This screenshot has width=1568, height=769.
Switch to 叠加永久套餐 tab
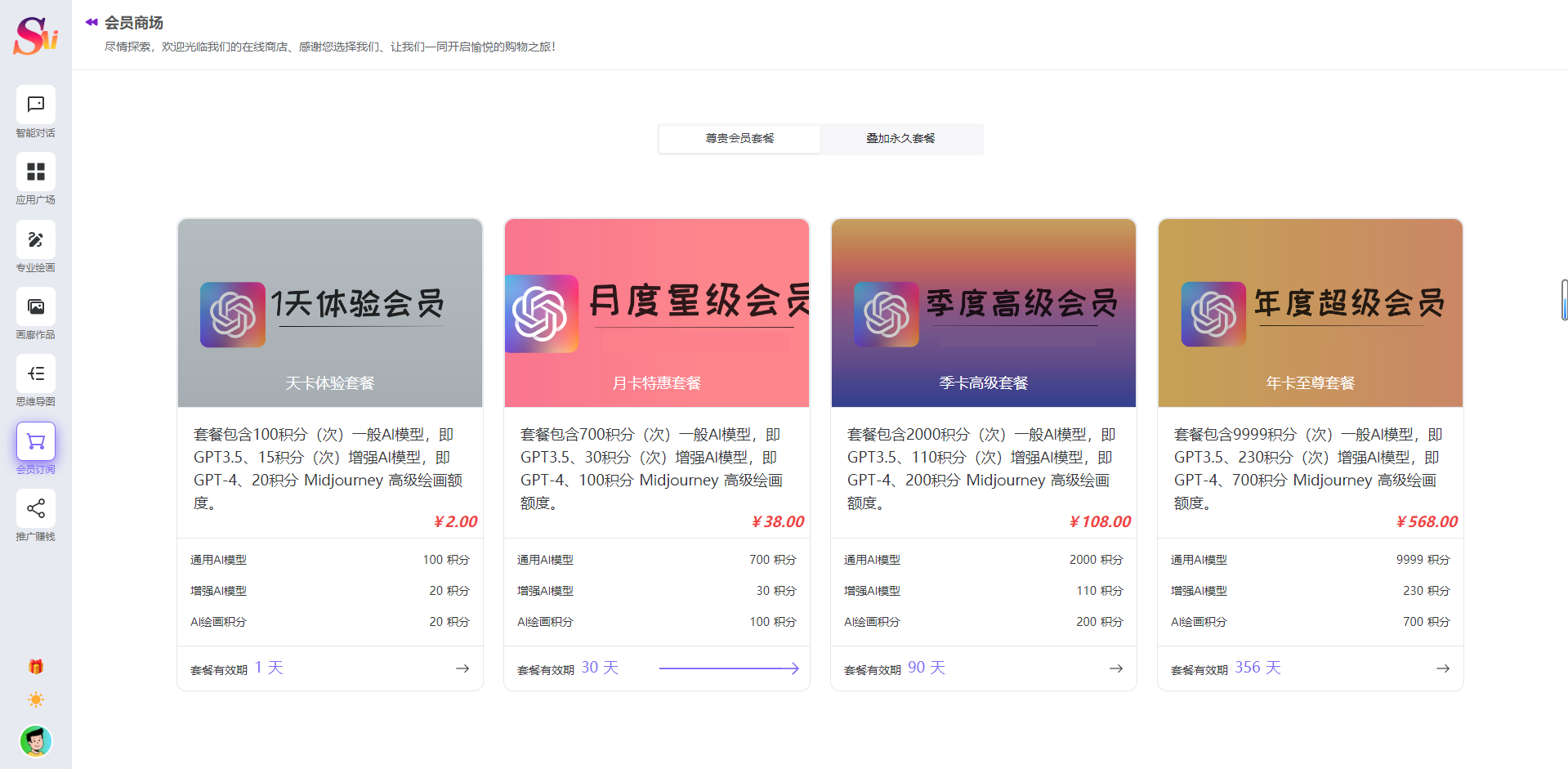(900, 139)
